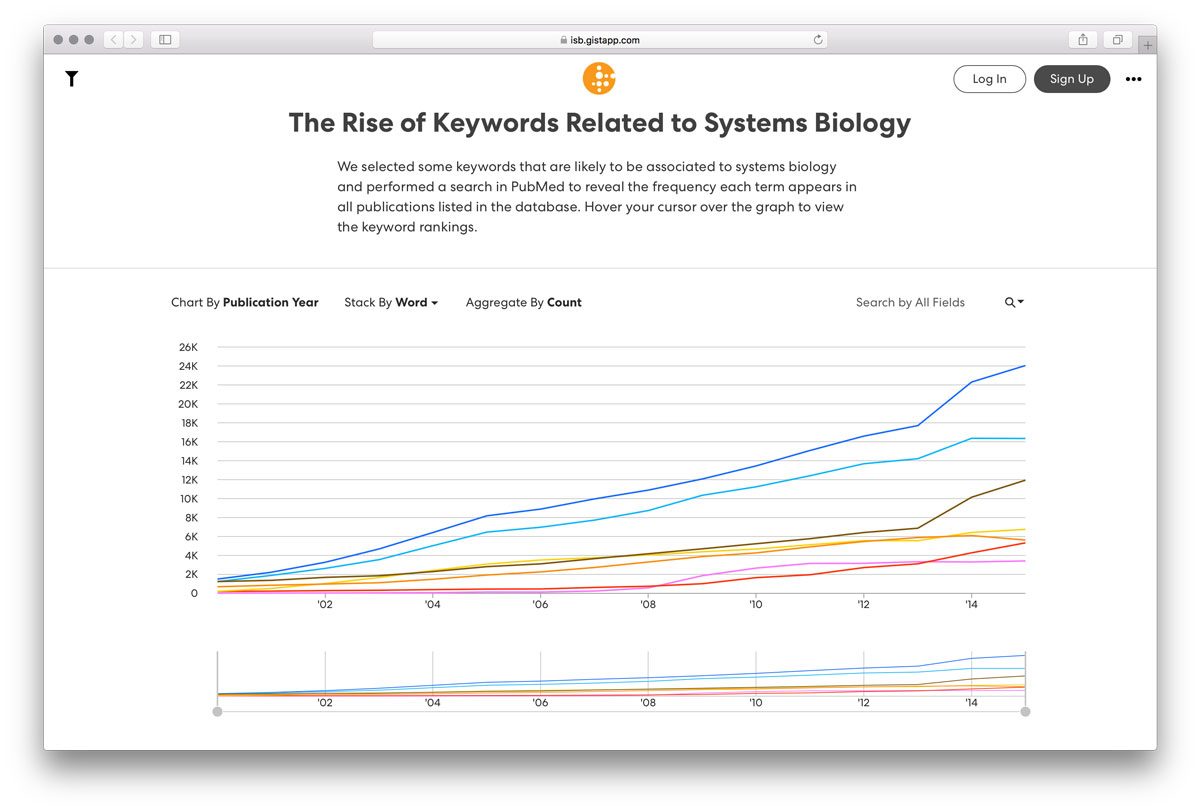
Task: Open the filter funnel icon
Action: coord(72,79)
